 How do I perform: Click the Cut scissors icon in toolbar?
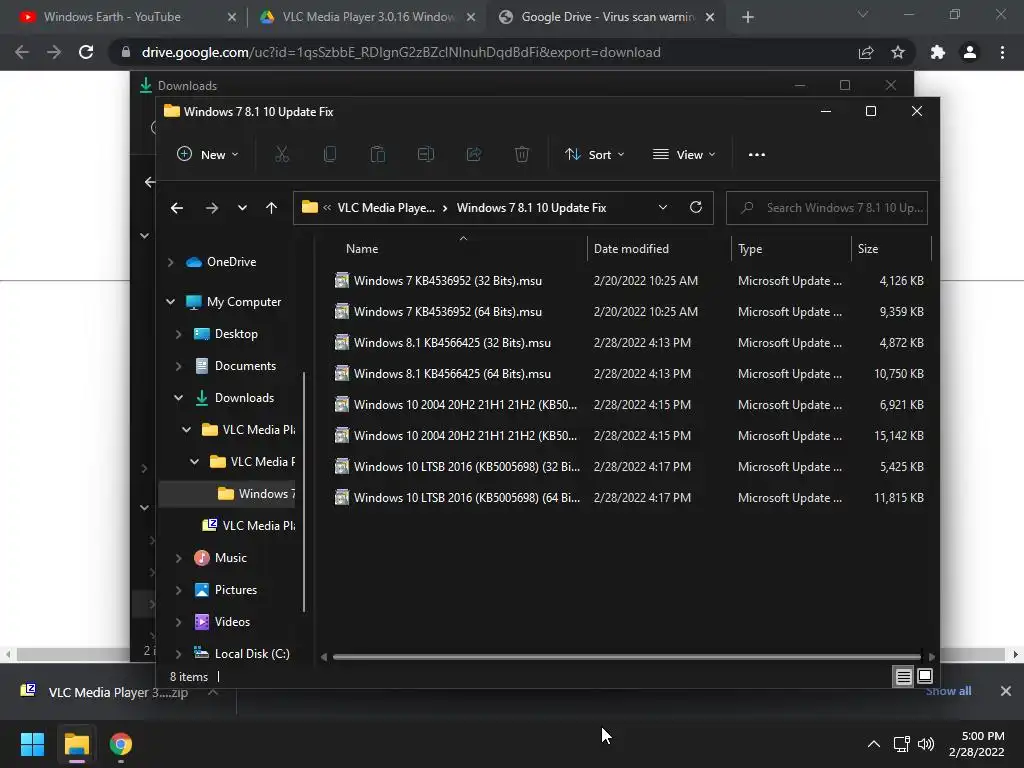pyautogui.click(x=281, y=155)
